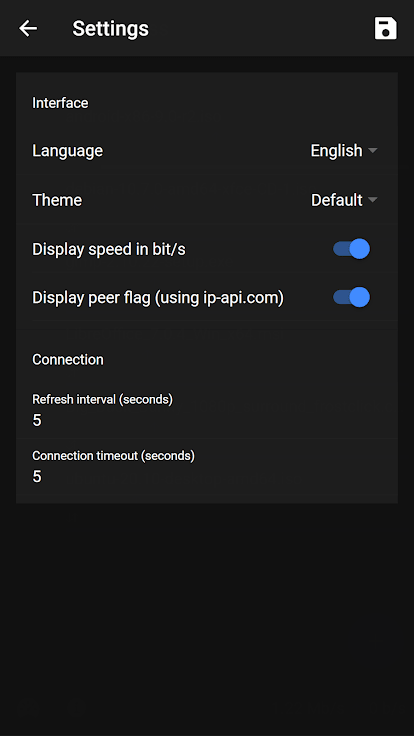Select the Connection timeout input field

(207, 468)
